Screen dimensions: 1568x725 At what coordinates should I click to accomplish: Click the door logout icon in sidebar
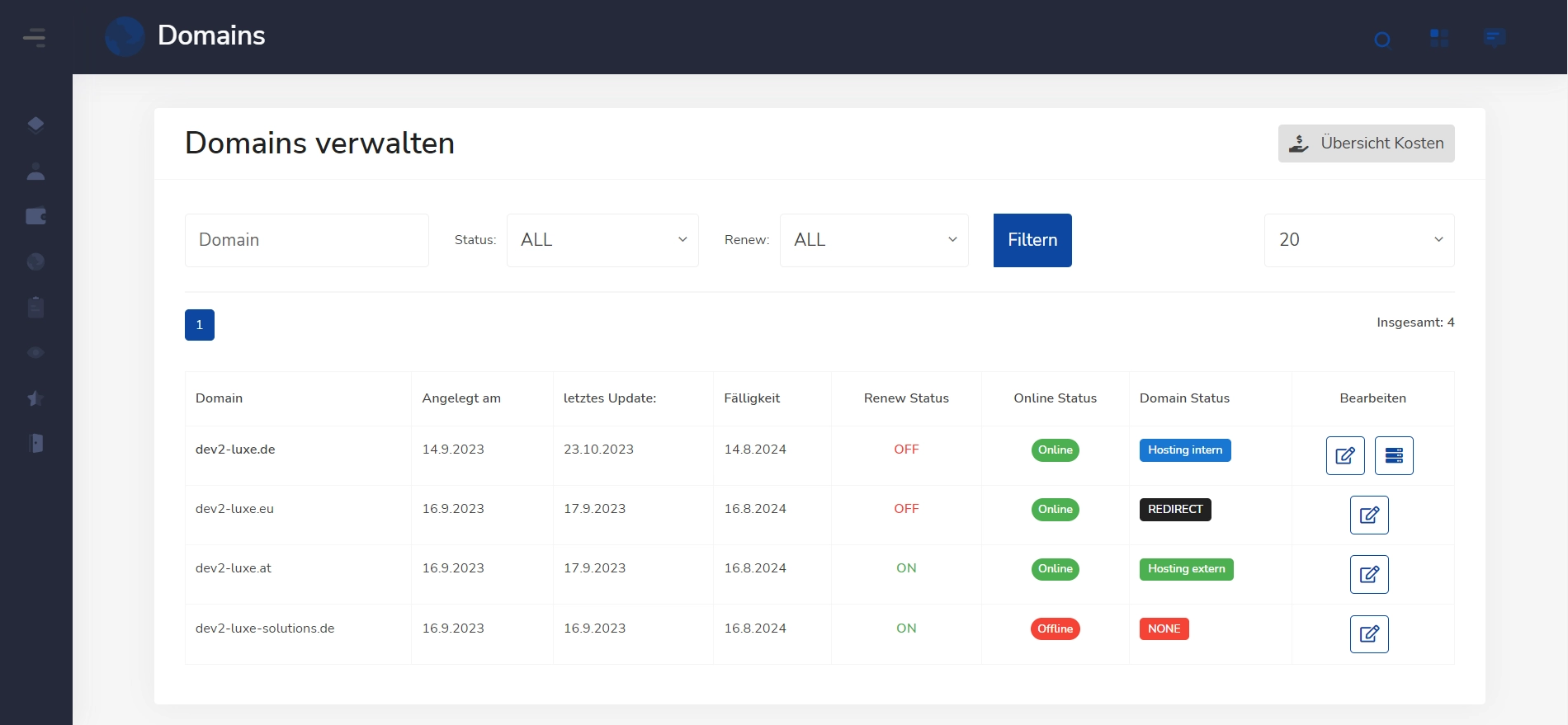[x=35, y=443]
